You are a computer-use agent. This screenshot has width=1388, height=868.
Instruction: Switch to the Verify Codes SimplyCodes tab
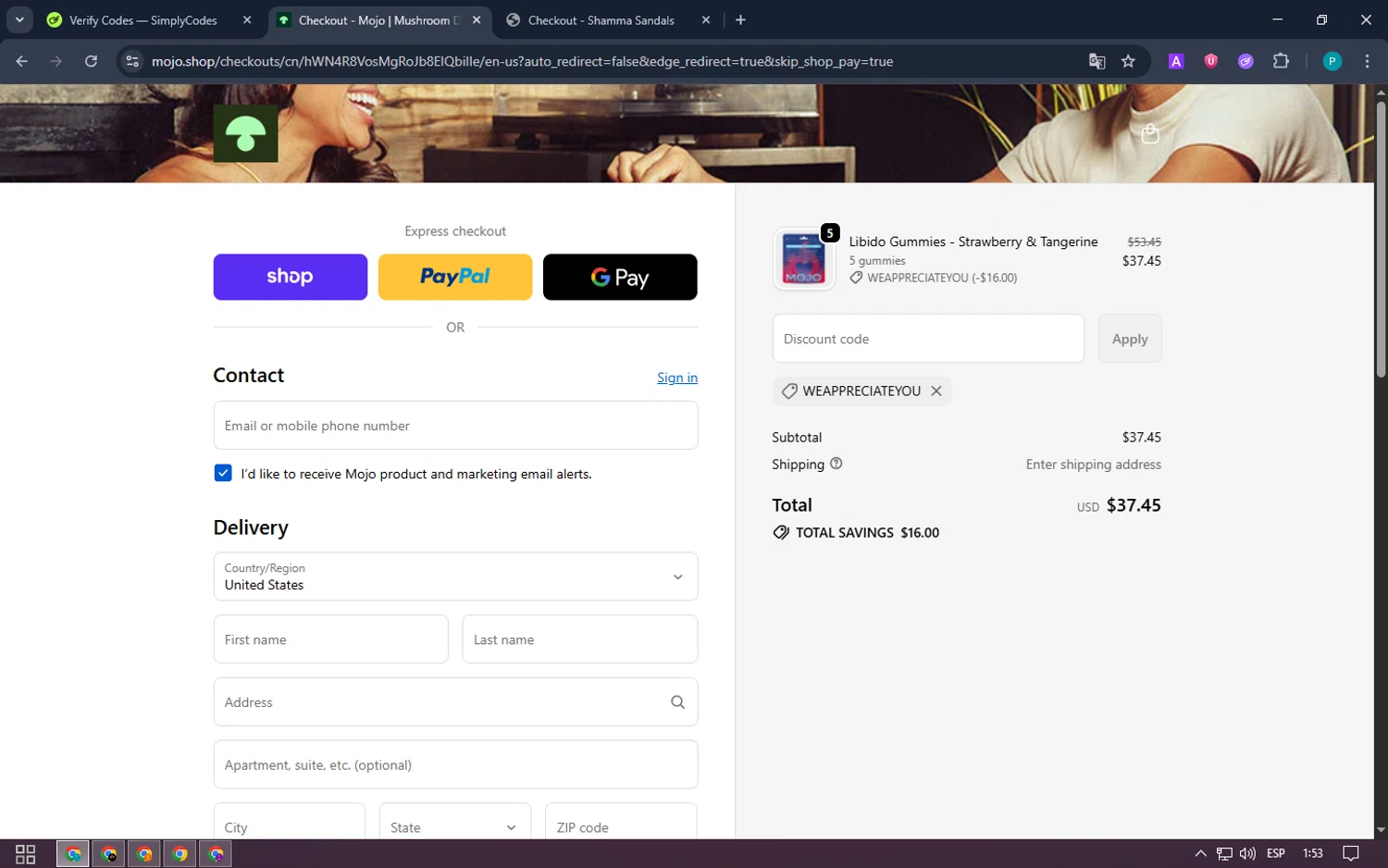pyautogui.click(x=143, y=20)
